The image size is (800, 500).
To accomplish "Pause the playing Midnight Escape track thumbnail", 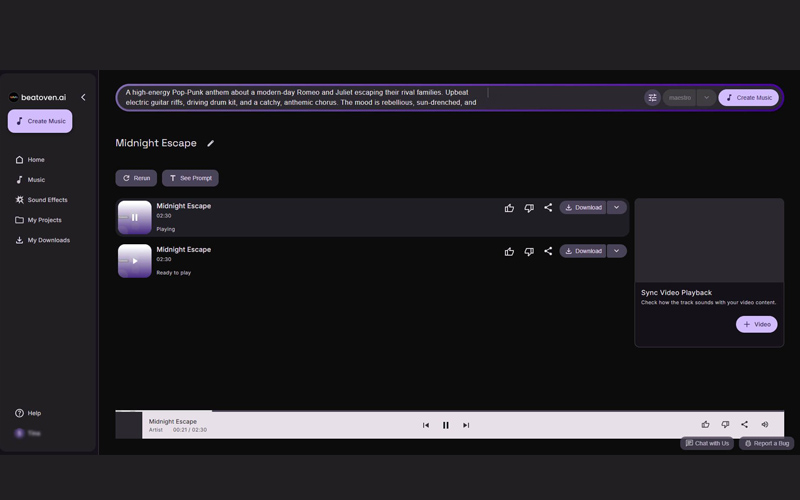I will [135, 217].
